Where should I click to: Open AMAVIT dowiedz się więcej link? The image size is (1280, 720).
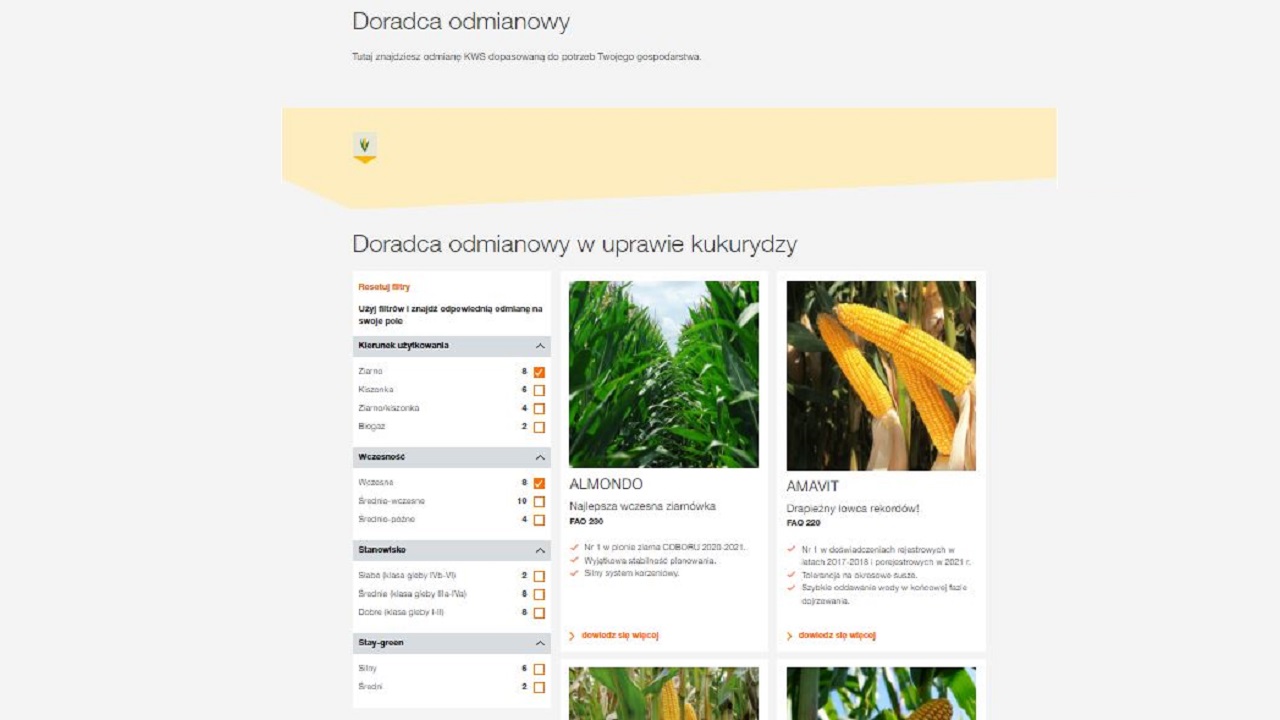831,635
